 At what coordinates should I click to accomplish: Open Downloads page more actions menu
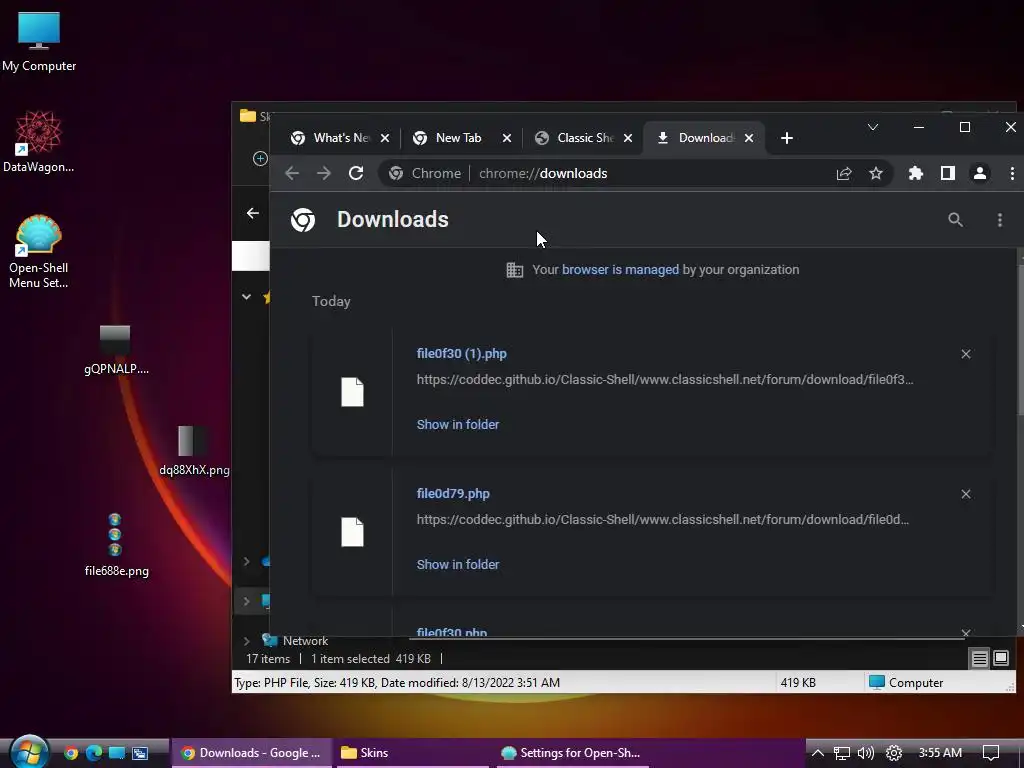pos(1000,220)
